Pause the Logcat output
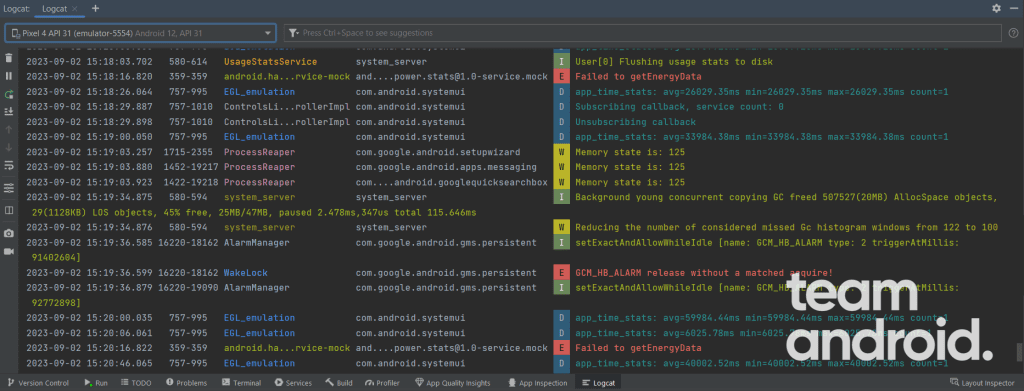 tap(8, 76)
